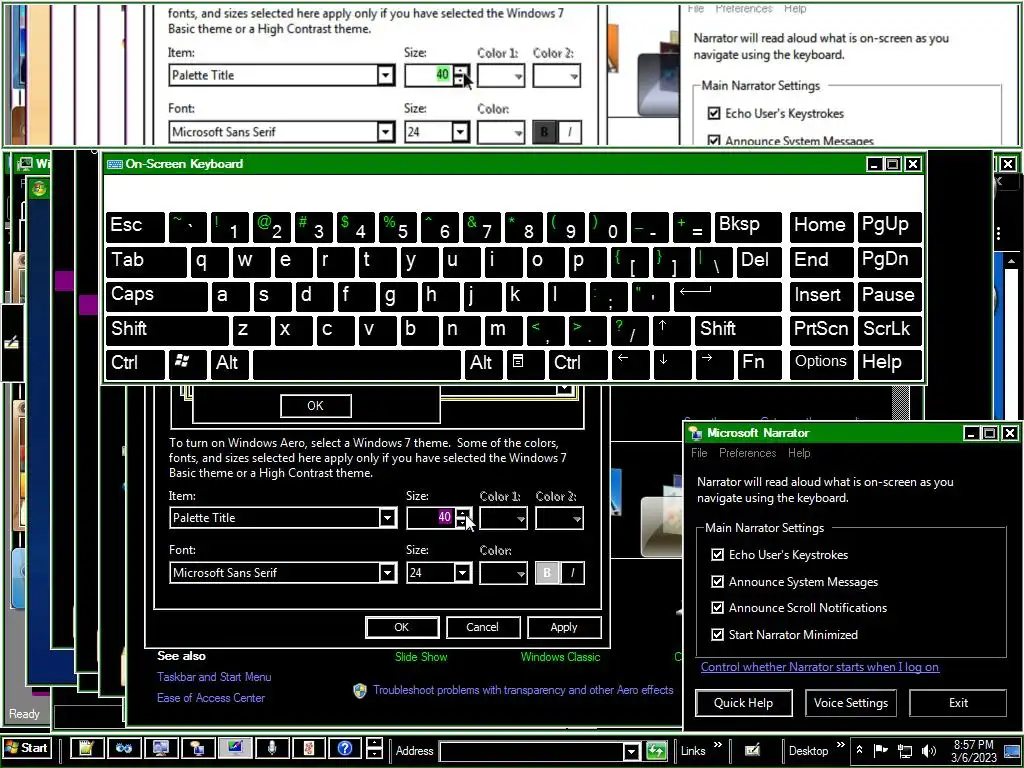
Task: Tap the Enter arrow key on the On-Screen Keyboard
Action: coord(729,295)
